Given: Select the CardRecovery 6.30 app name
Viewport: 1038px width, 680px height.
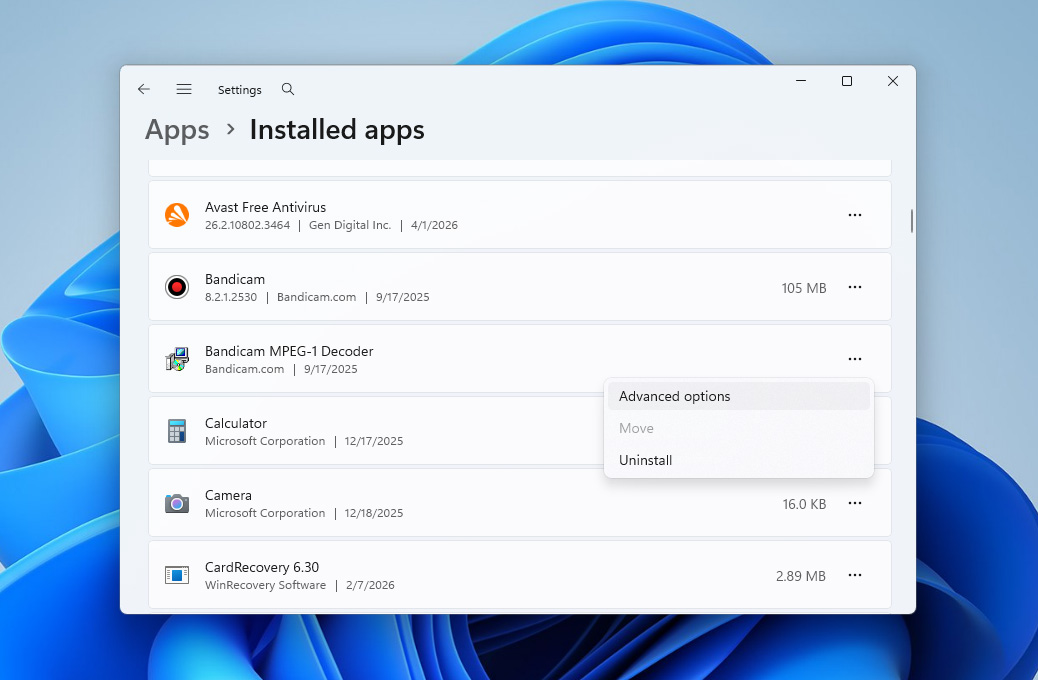Looking at the screenshot, I should (262, 567).
